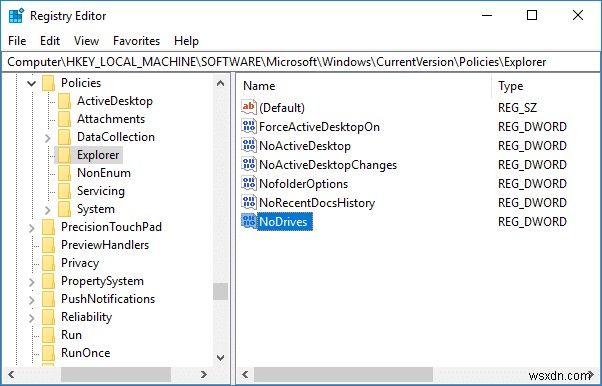Click the Policies folder icon
The image size is (602, 386).
pos(48,83)
